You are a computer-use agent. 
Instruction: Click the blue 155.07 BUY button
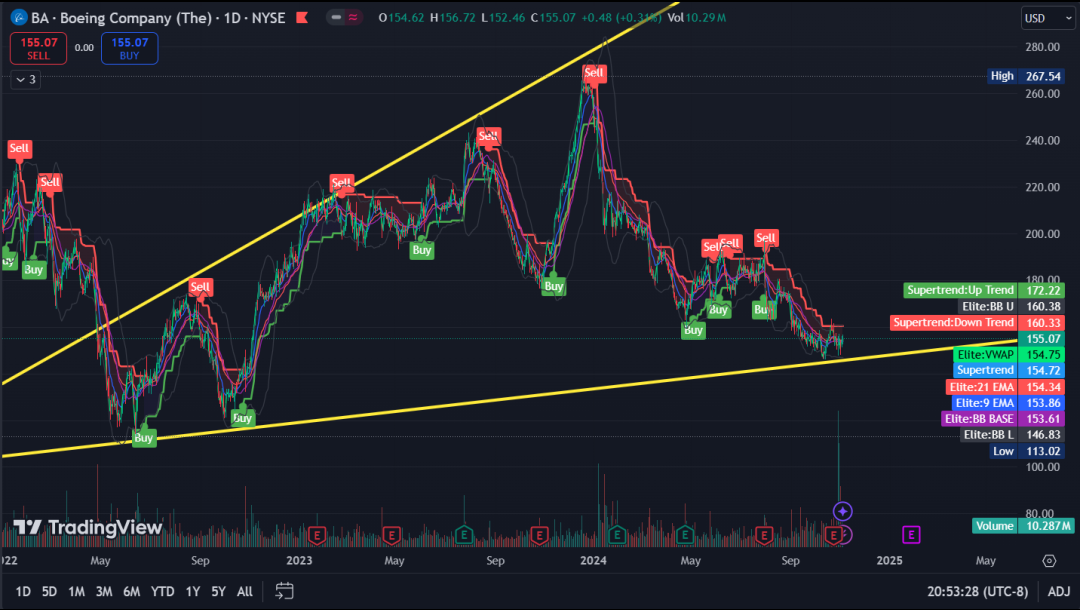coord(129,48)
